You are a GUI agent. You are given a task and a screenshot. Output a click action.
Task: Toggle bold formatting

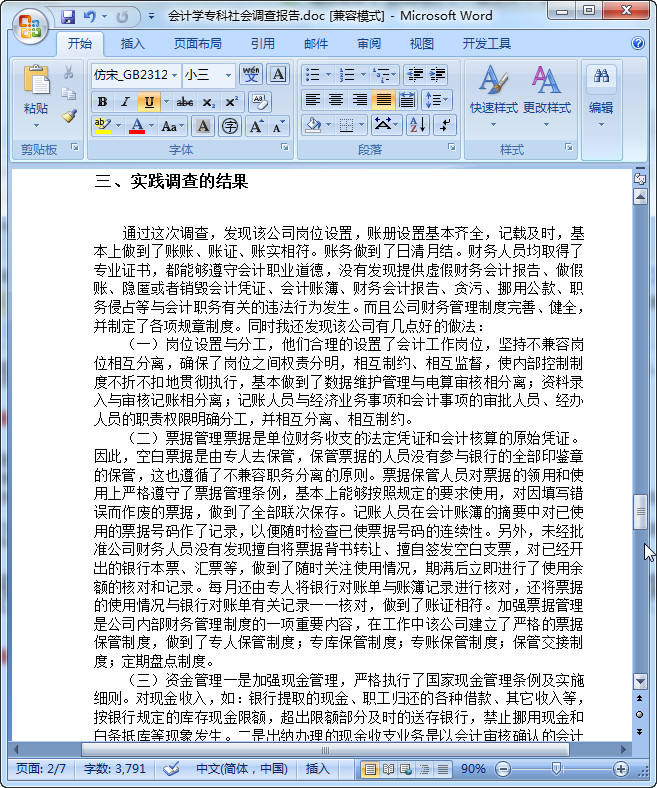103,102
